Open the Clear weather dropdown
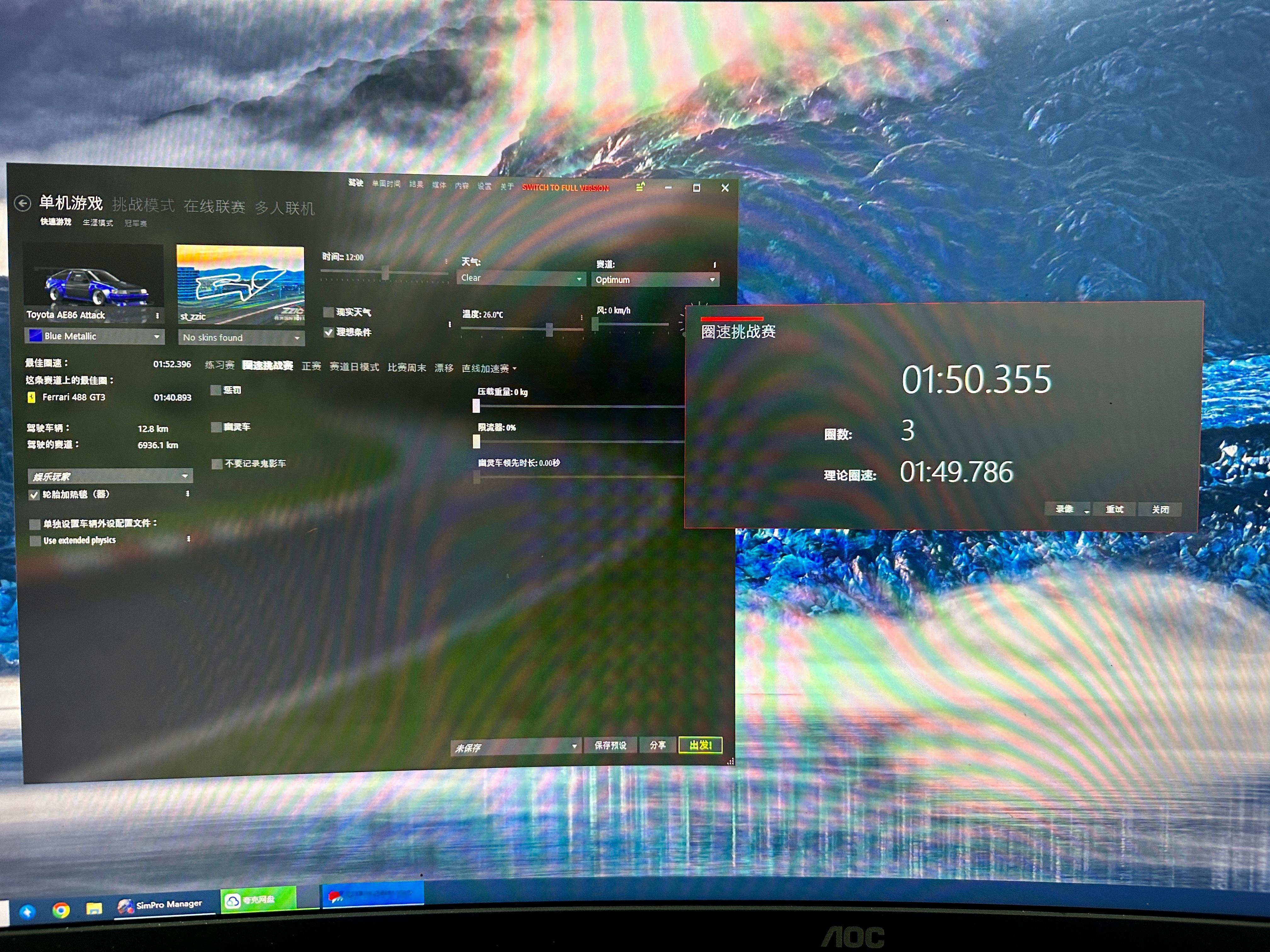This screenshot has height=952, width=1270. pyautogui.click(x=521, y=278)
